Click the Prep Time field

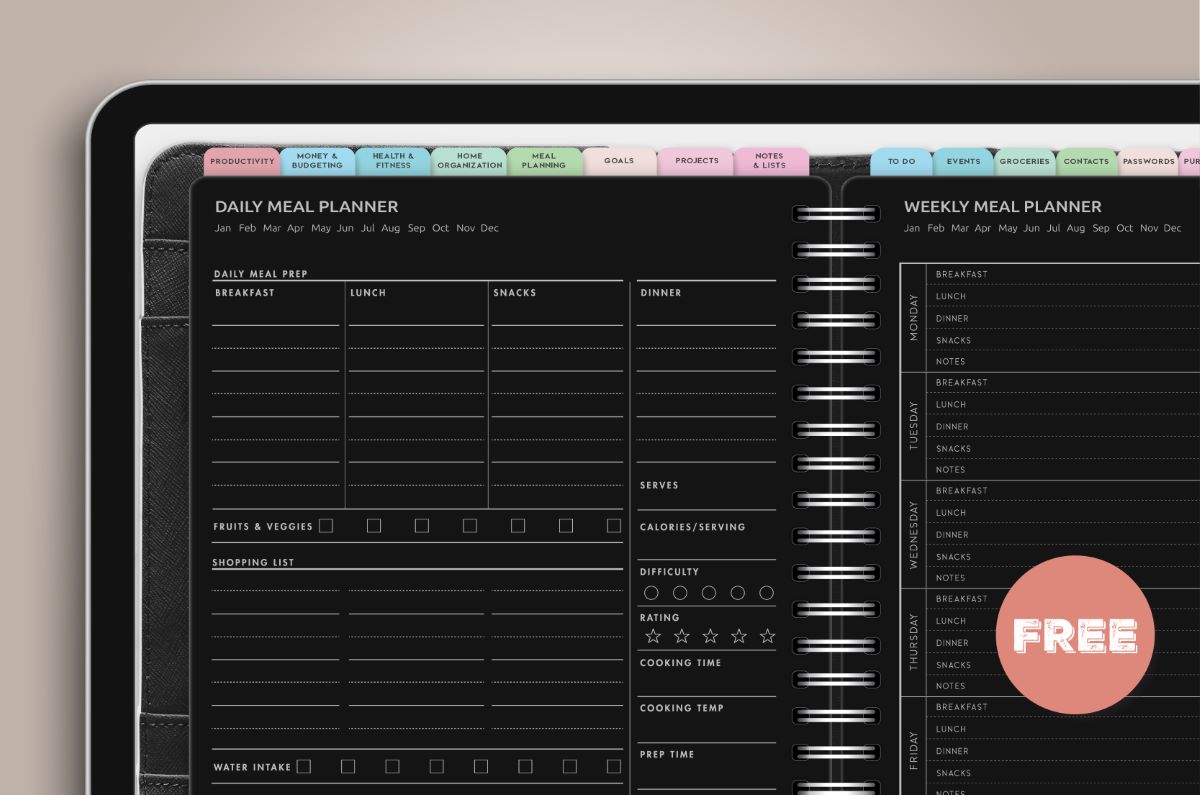point(707,766)
